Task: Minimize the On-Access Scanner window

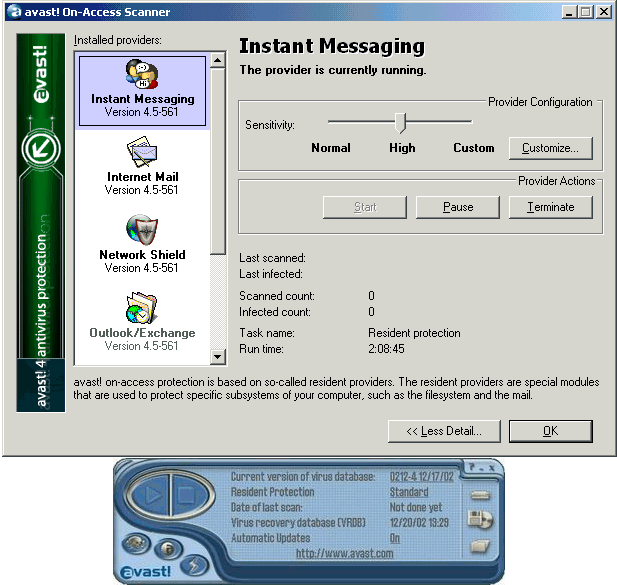Action: tap(569, 12)
